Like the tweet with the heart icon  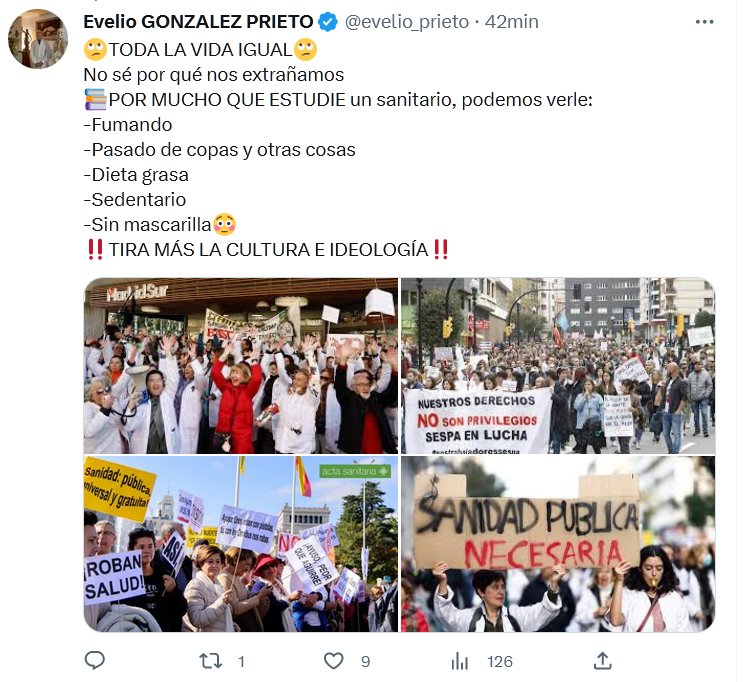click(x=333, y=661)
